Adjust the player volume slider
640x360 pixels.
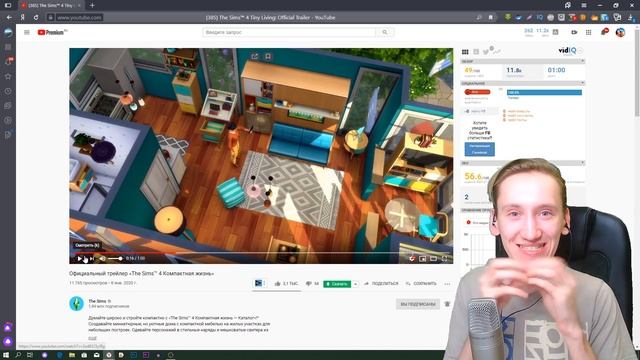pyautogui.click(x=115, y=258)
